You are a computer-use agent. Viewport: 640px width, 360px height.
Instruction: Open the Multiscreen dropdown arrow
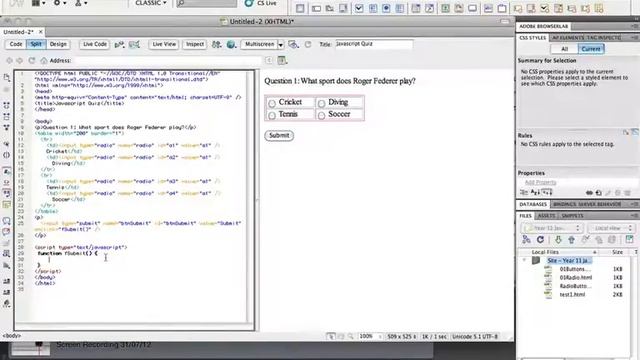(x=281, y=44)
